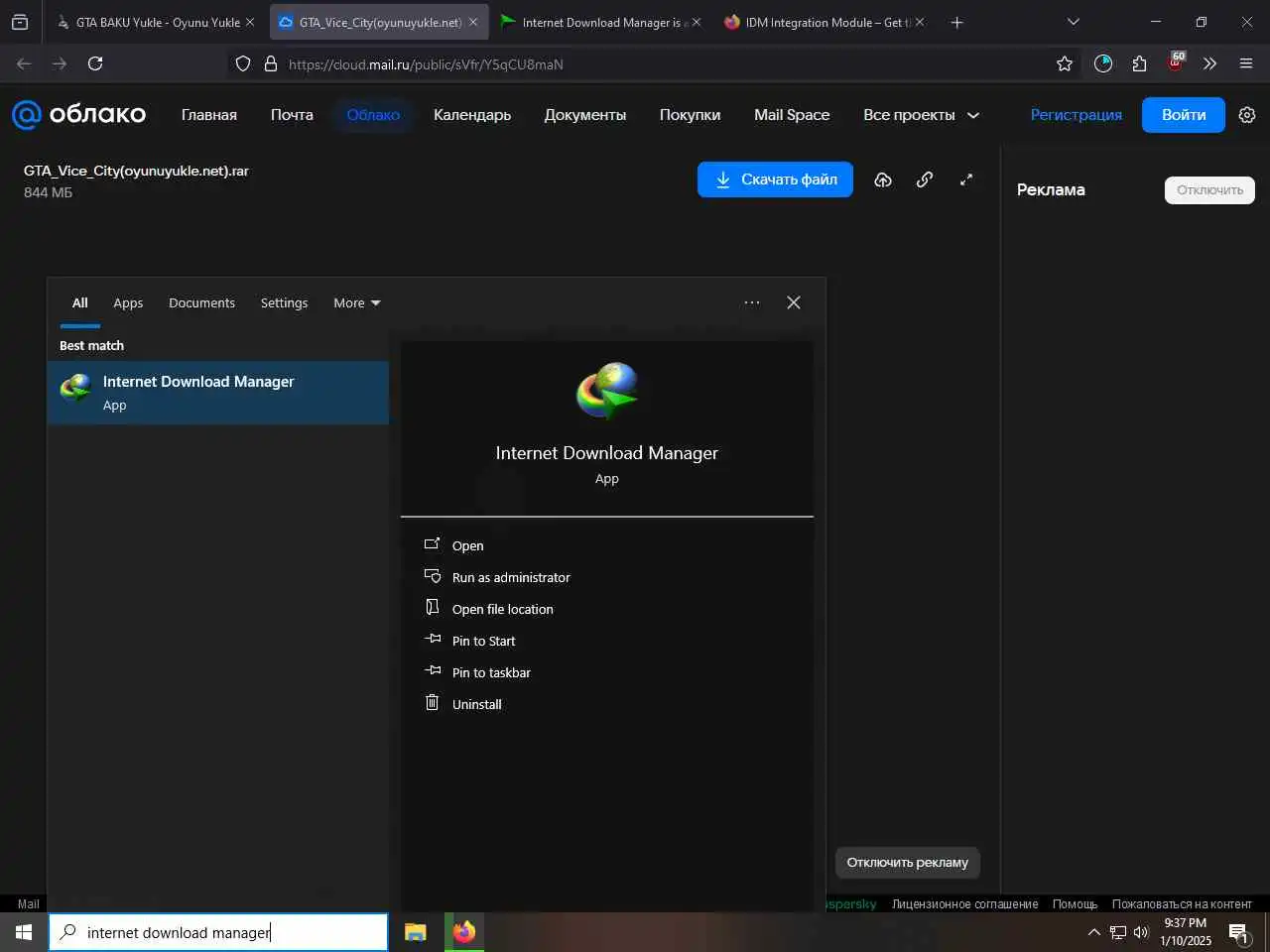Screen dimensions: 1270x952
Task: Pin Internet Download Manager to Start
Action: [x=483, y=641]
